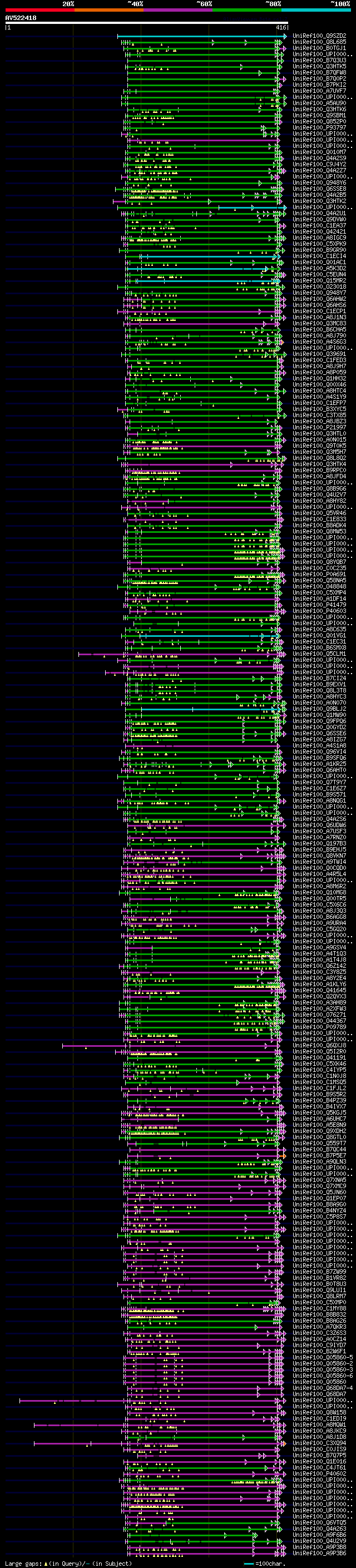Click the cyan ~100% identity legend segment
The image size is (356, 1568).
pyautogui.click(x=316, y=11)
